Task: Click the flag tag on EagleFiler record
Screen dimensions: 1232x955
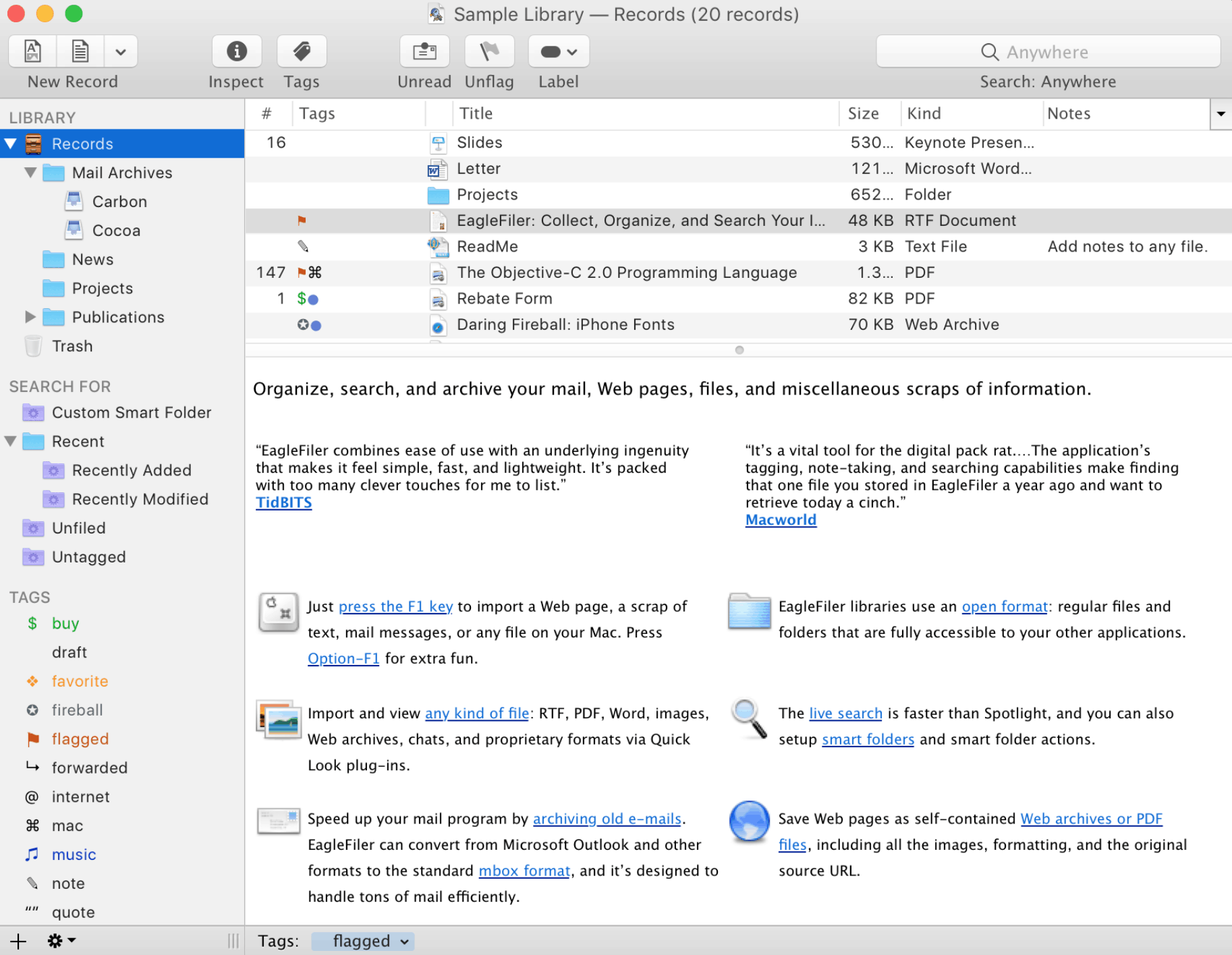Action: tap(302, 221)
